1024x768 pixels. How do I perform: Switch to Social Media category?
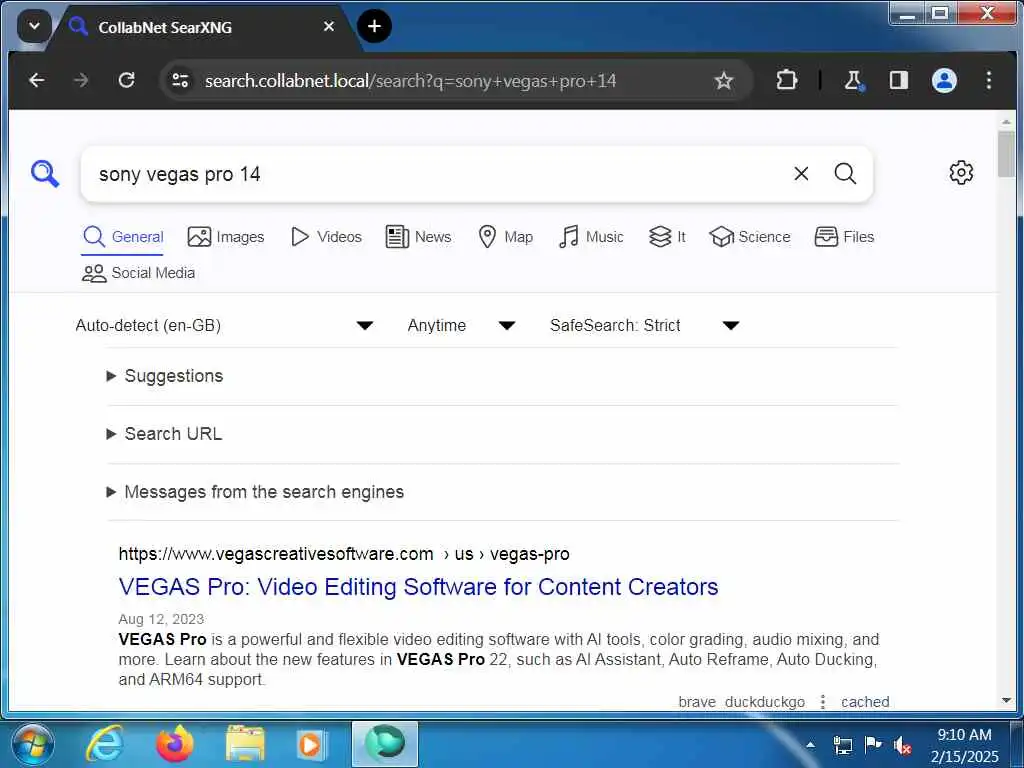tap(138, 273)
